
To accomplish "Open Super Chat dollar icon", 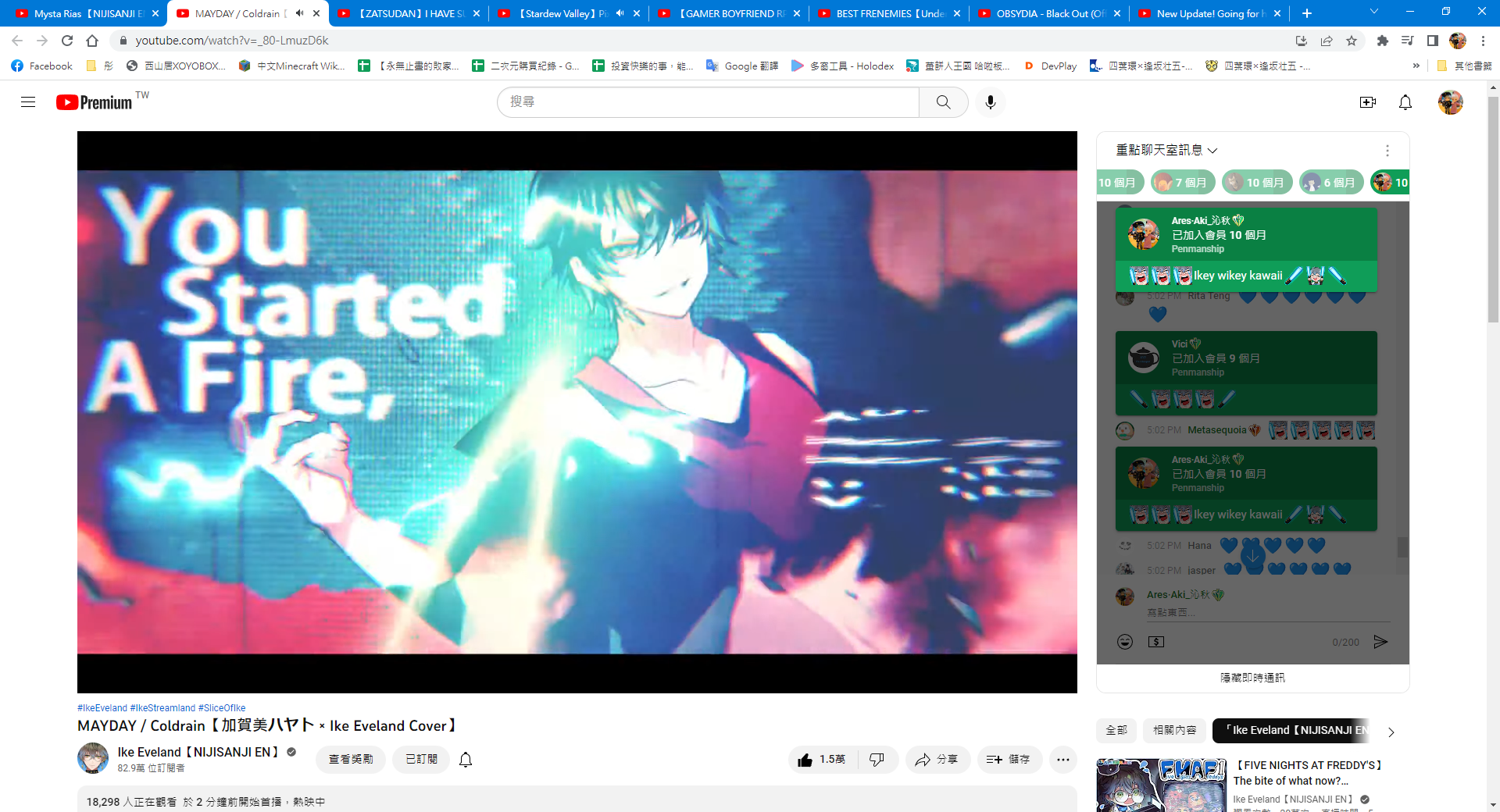I will coord(1156,642).
